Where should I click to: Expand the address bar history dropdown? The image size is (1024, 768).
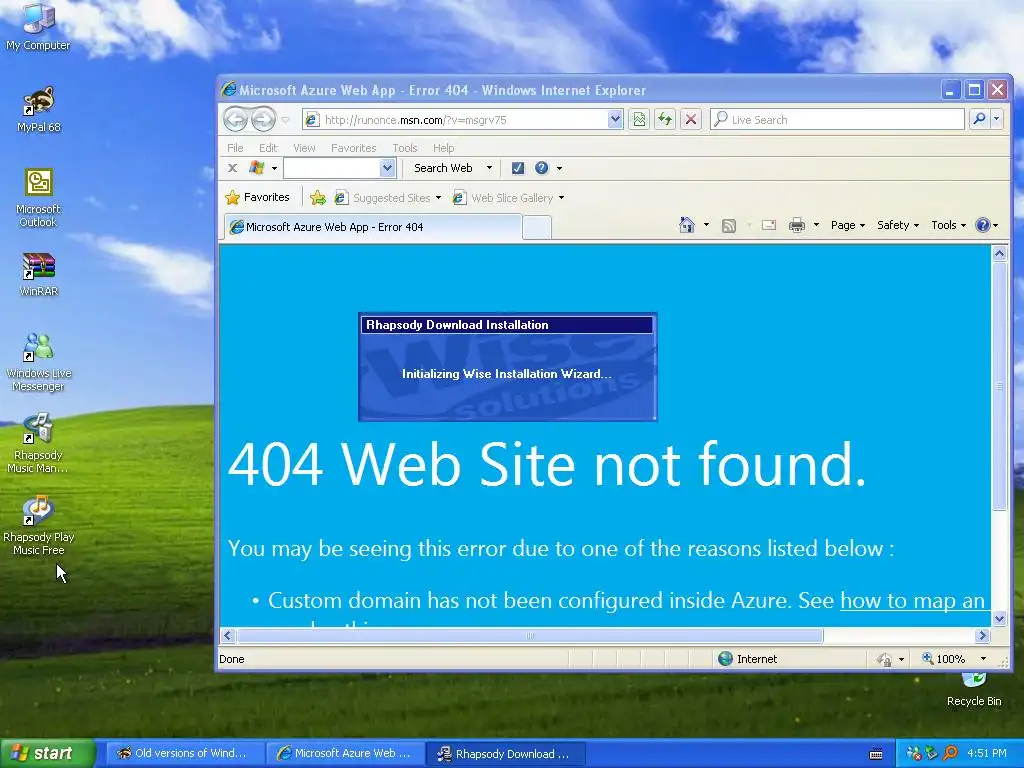click(x=615, y=120)
